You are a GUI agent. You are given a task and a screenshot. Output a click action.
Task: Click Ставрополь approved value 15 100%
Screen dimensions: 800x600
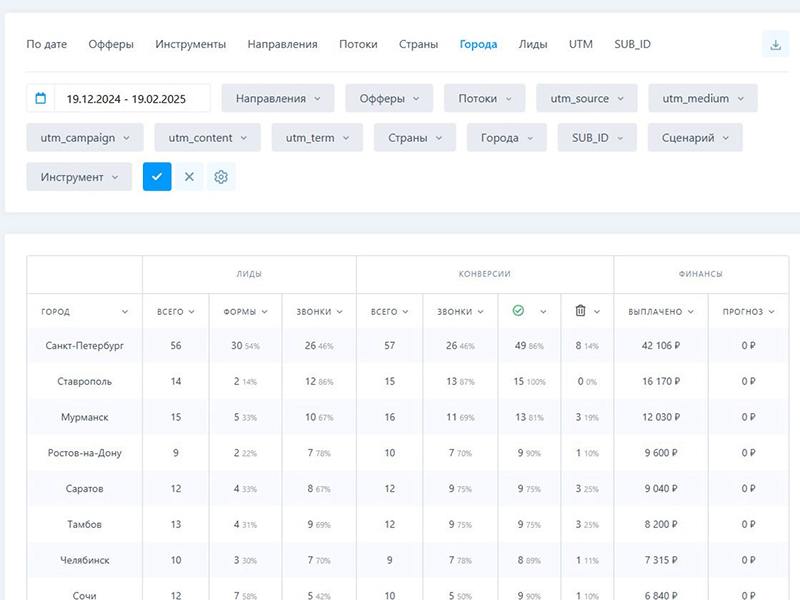pos(529,381)
